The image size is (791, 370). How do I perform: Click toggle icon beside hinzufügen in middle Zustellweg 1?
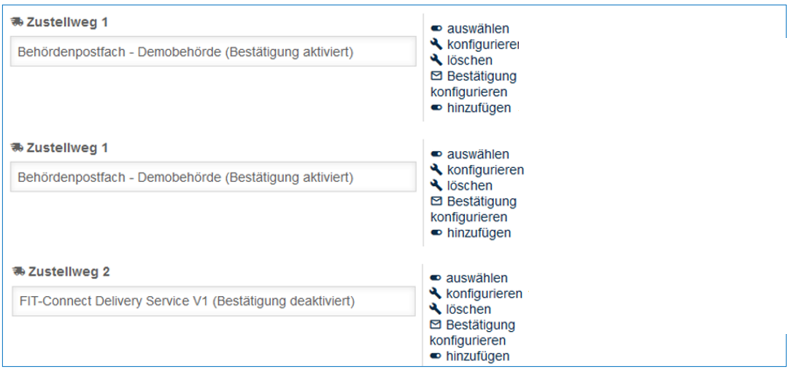tap(437, 233)
